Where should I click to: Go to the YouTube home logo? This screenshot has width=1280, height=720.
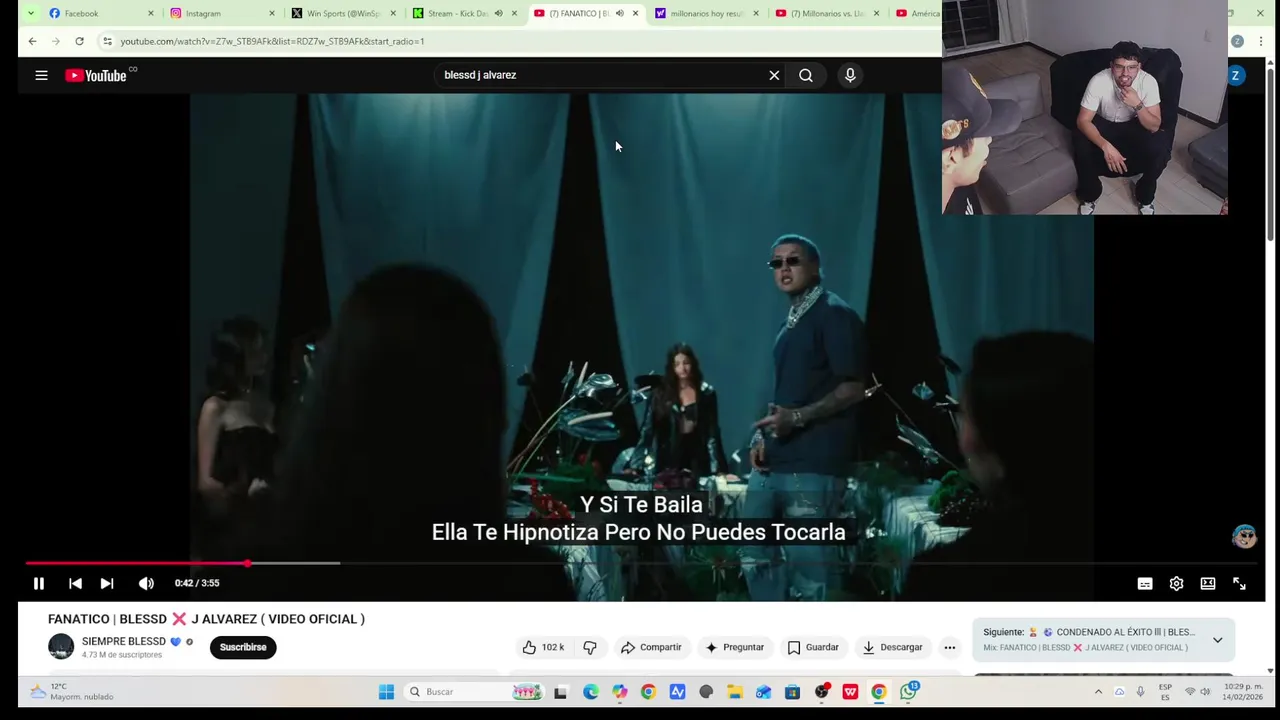pyautogui.click(x=98, y=75)
